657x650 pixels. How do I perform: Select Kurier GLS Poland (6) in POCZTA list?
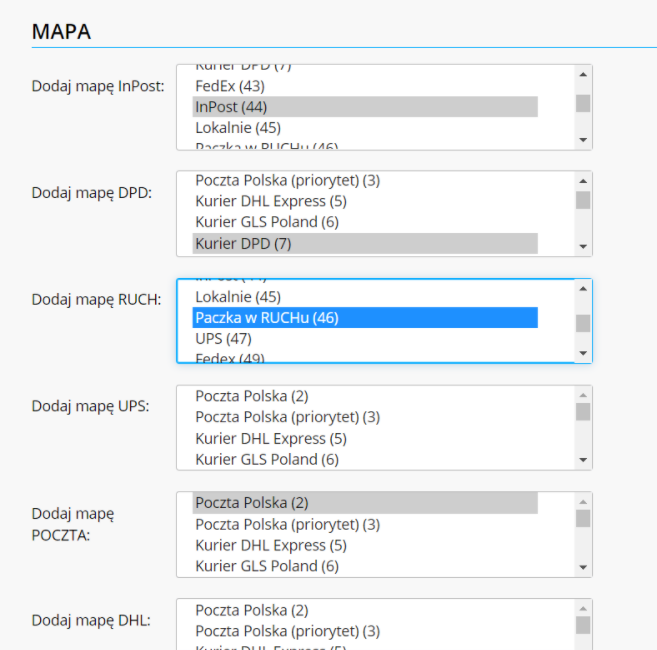pos(365,566)
